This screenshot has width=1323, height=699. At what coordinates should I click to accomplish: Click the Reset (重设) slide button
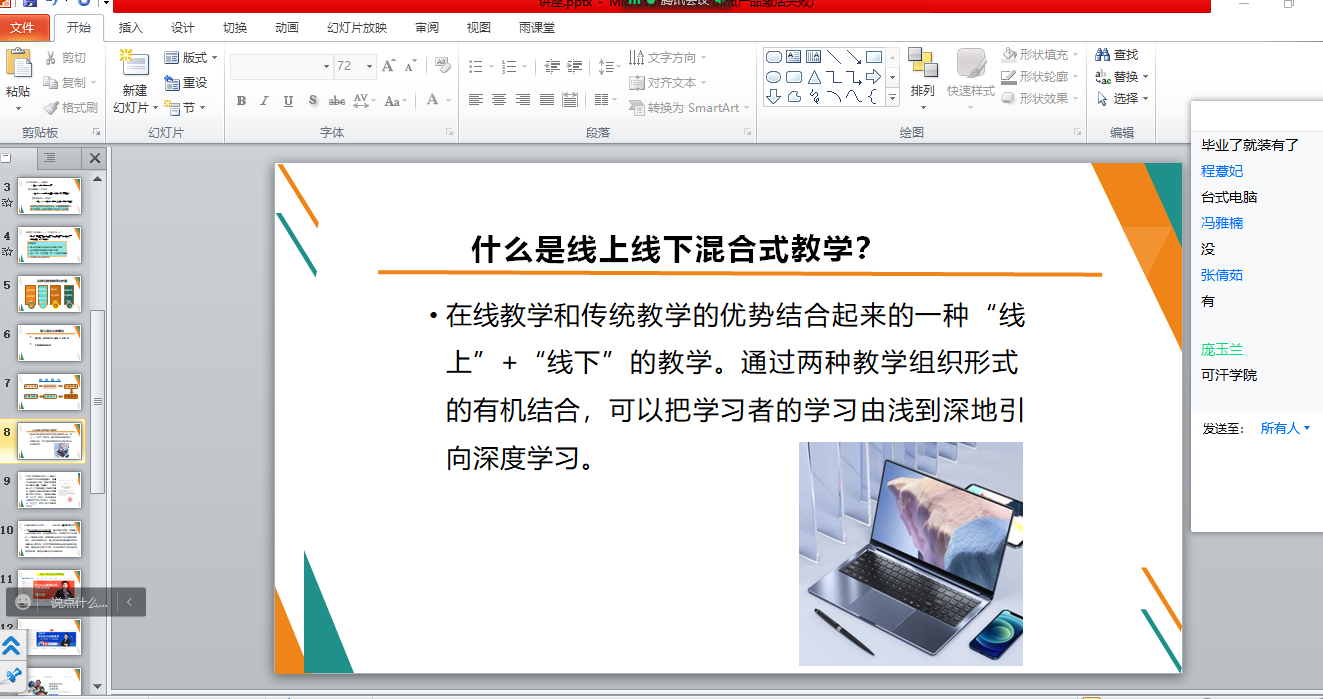(x=186, y=83)
